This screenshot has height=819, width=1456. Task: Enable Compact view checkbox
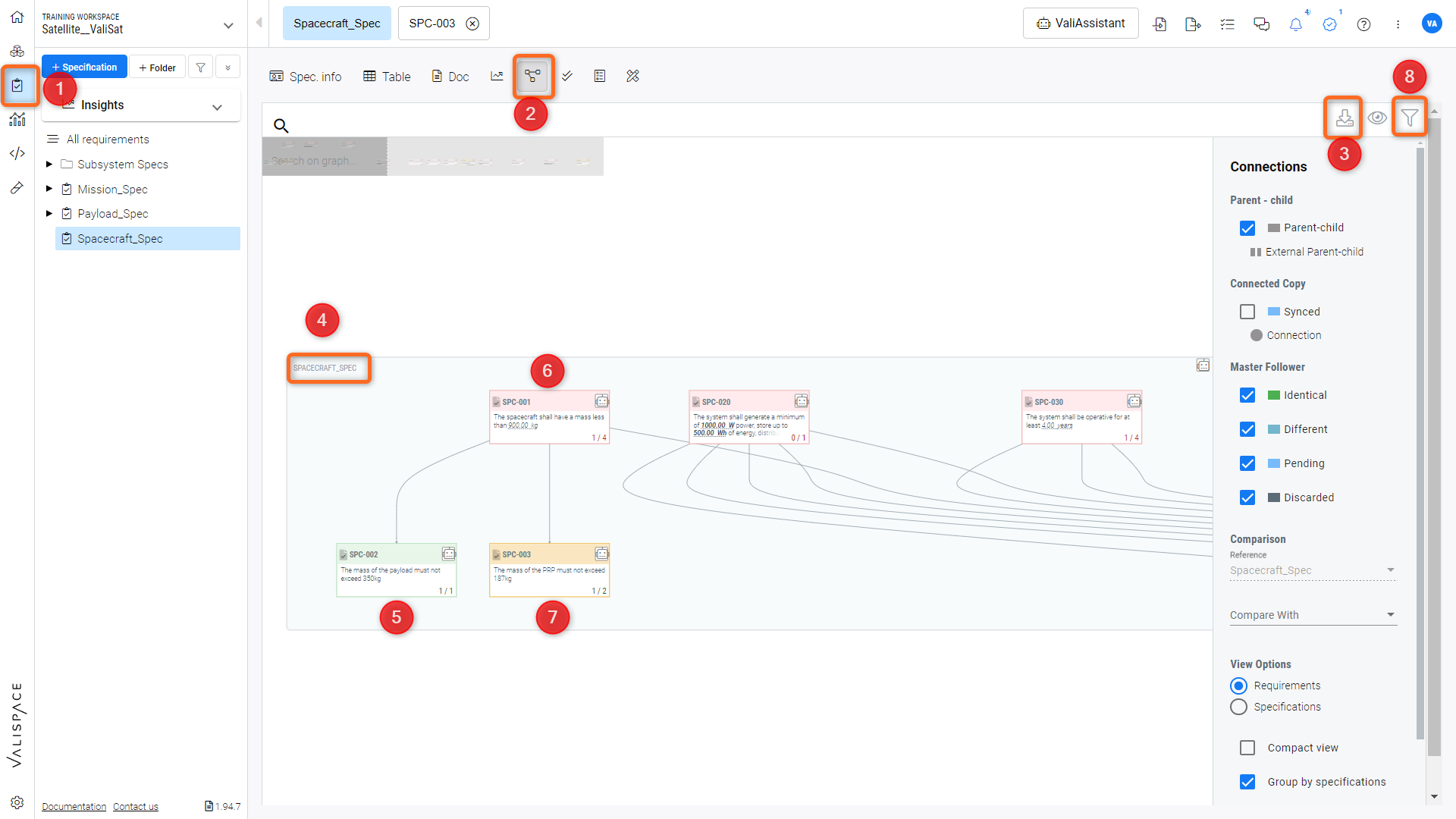1247,748
